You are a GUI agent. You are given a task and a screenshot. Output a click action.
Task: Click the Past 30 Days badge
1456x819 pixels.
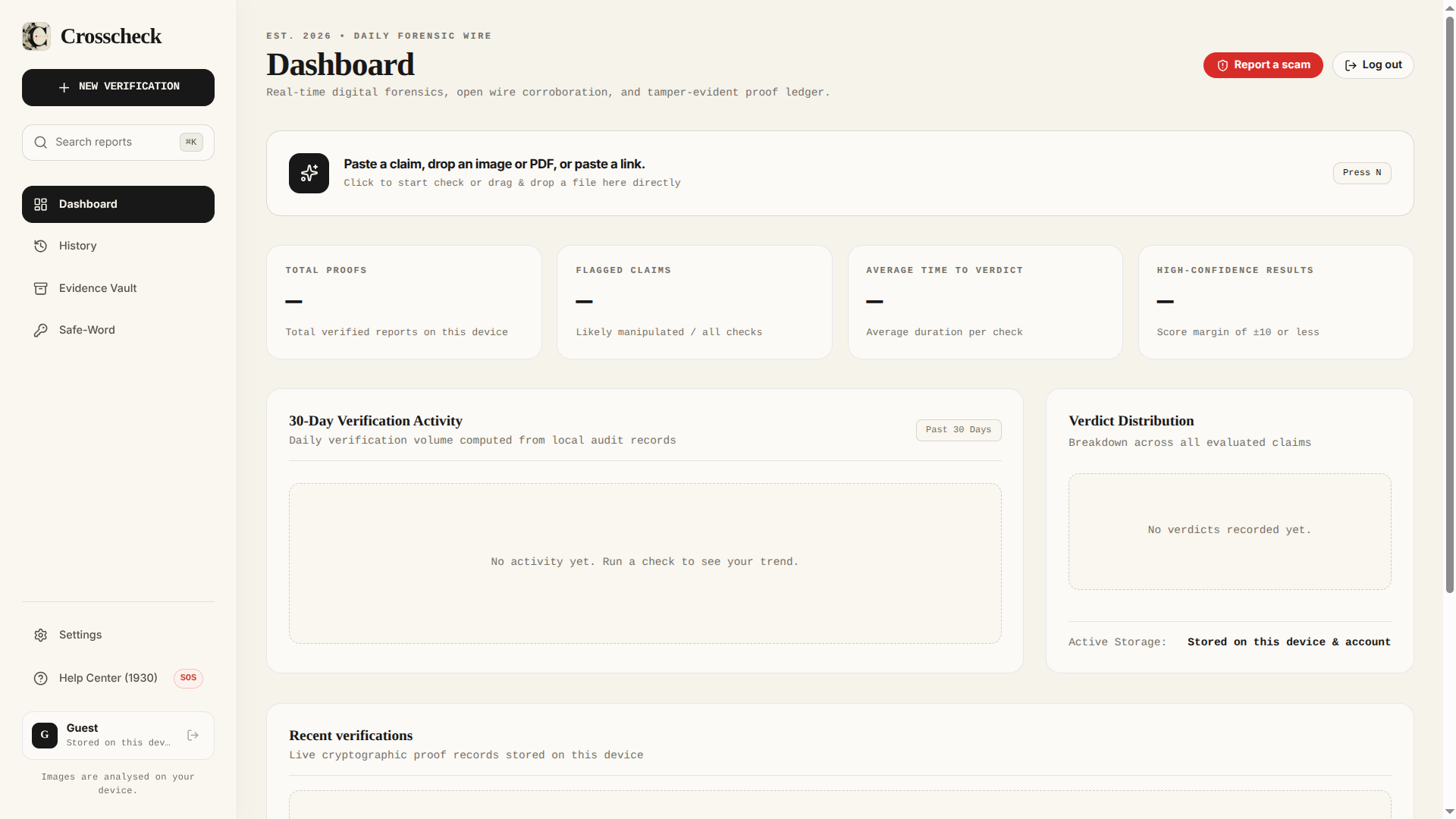click(959, 430)
